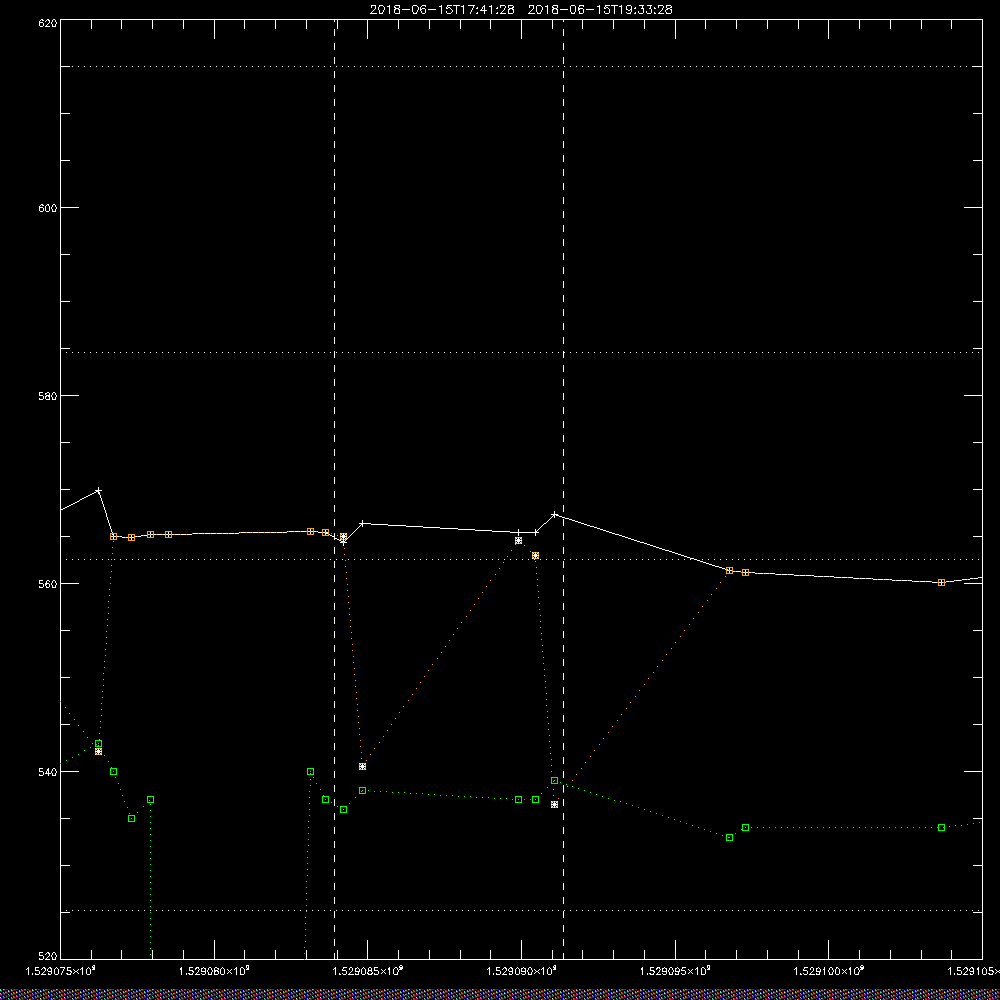Click the right vertical dashed line

pyautogui.click(x=563, y=489)
